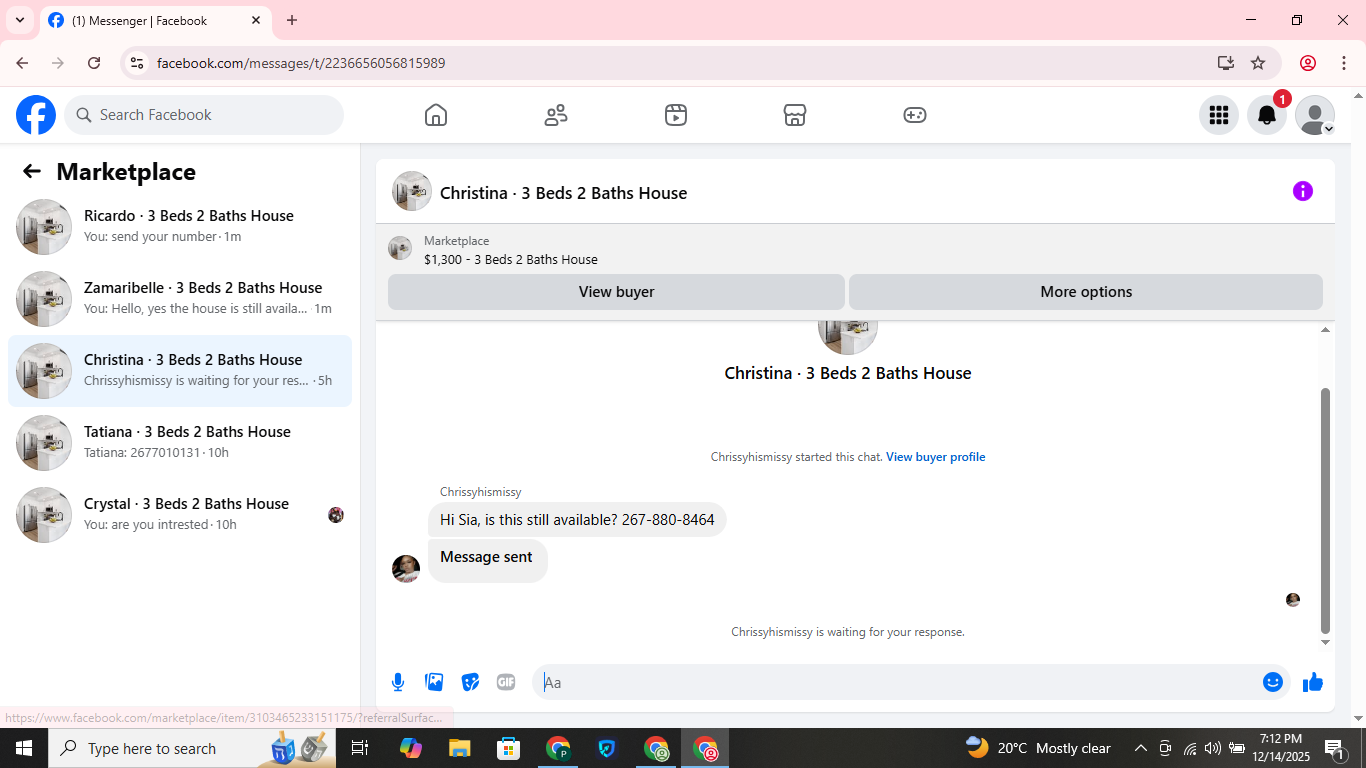Screen dimensions: 1366x768
Task: Click the listing thumbnail in Marketplace bar
Action: tap(400, 248)
